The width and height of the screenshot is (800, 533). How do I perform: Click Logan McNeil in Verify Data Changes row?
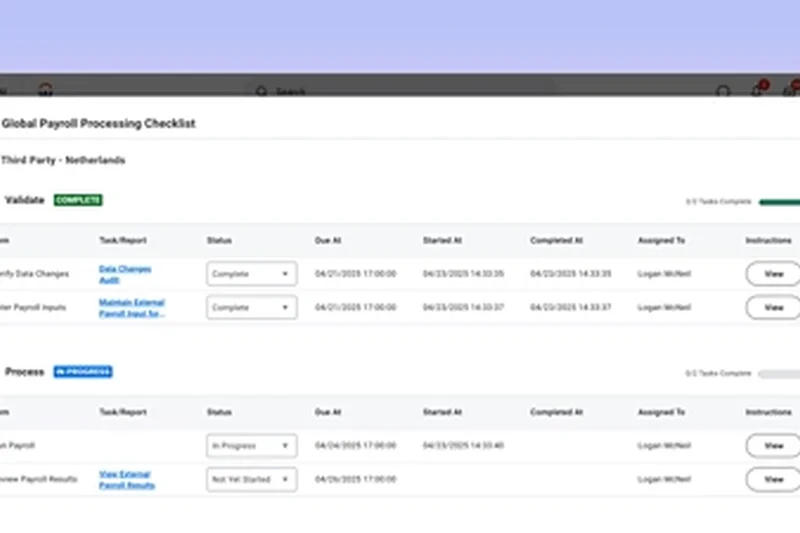pyautogui.click(x=664, y=274)
